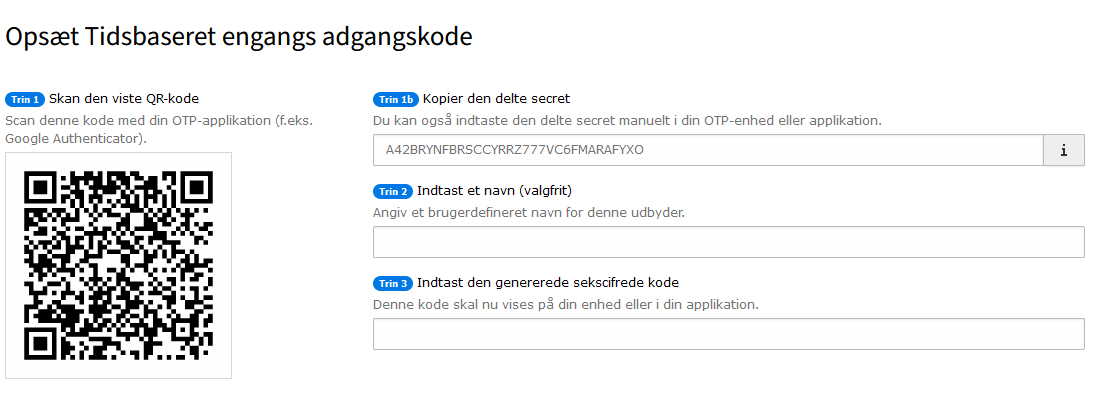The height and width of the screenshot is (400, 1103).
Task: Click the QR code image
Action: click(x=118, y=266)
